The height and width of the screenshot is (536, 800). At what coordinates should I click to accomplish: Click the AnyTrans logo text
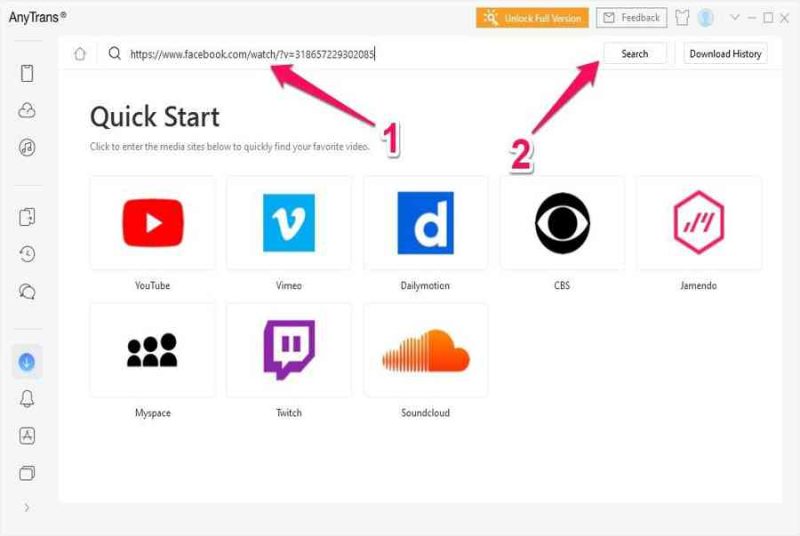tap(37, 17)
